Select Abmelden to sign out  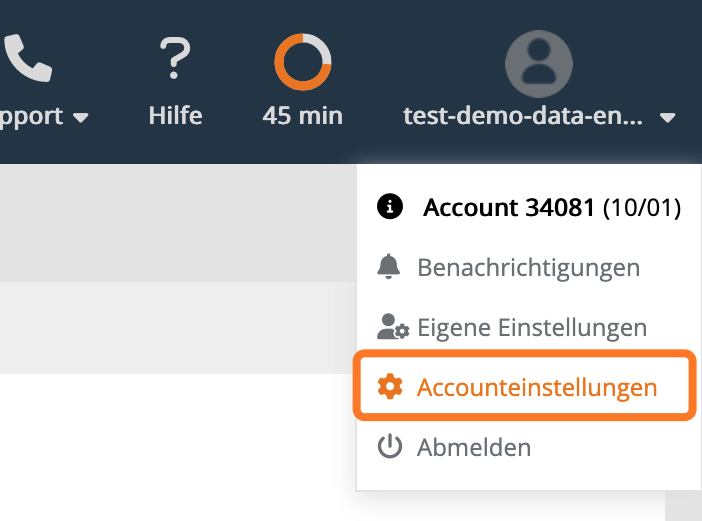pos(473,448)
